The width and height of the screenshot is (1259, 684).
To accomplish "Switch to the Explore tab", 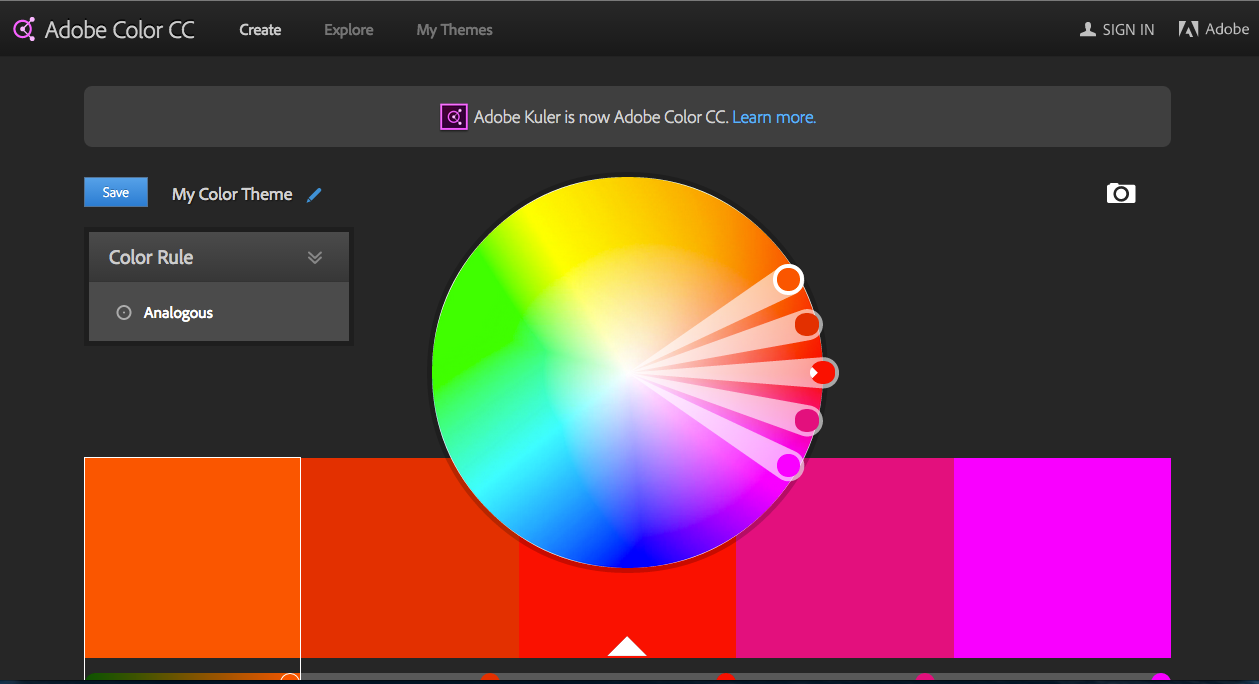I will 349,30.
